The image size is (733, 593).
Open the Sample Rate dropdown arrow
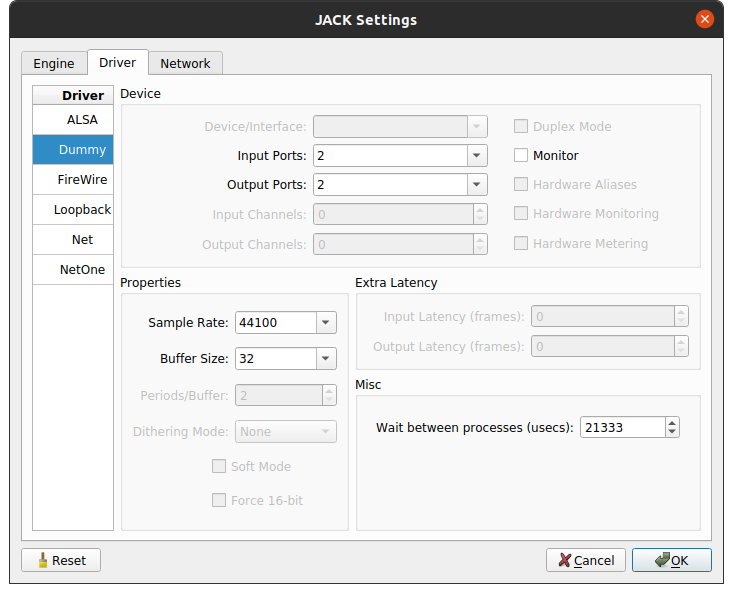[326, 322]
